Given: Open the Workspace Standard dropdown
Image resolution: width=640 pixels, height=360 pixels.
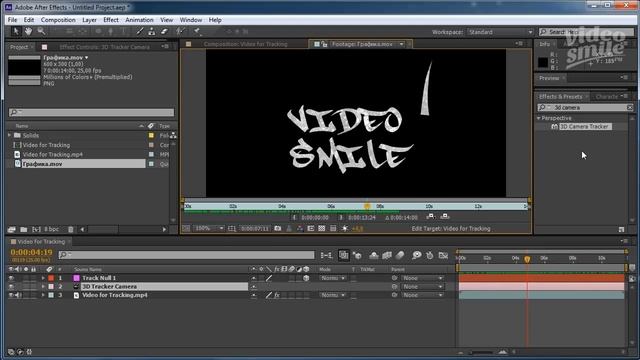Looking at the screenshot, I should (x=500, y=32).
